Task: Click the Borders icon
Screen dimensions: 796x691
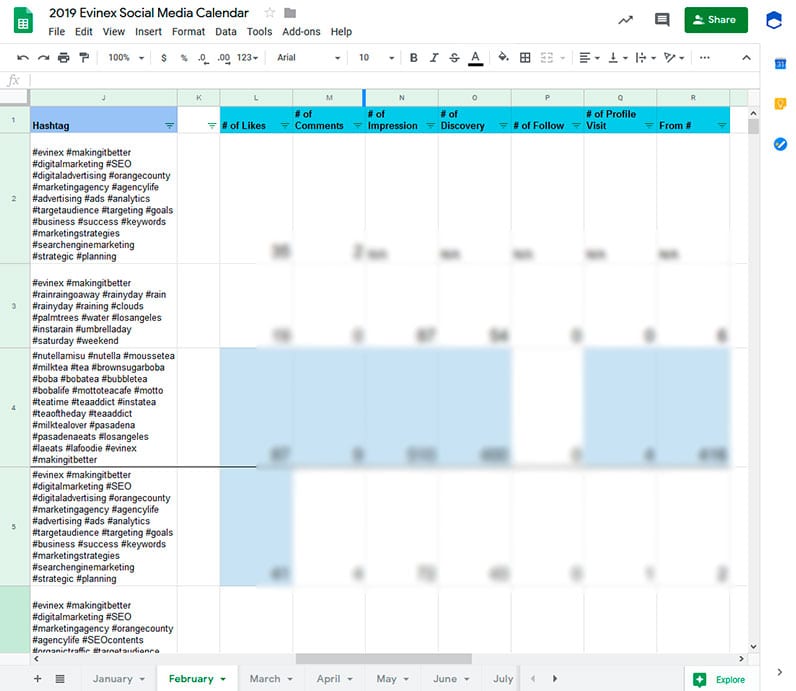Action: coord(525,58)
